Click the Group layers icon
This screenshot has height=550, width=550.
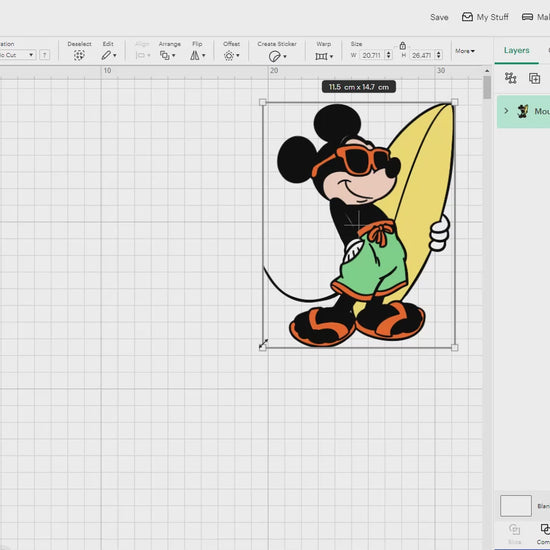click(510, 78)
